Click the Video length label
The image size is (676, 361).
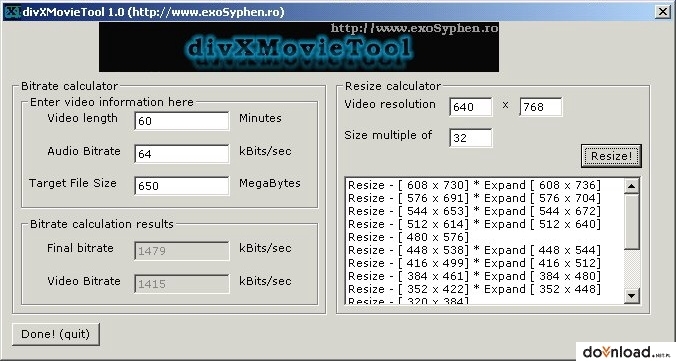[x=82, y=118]
